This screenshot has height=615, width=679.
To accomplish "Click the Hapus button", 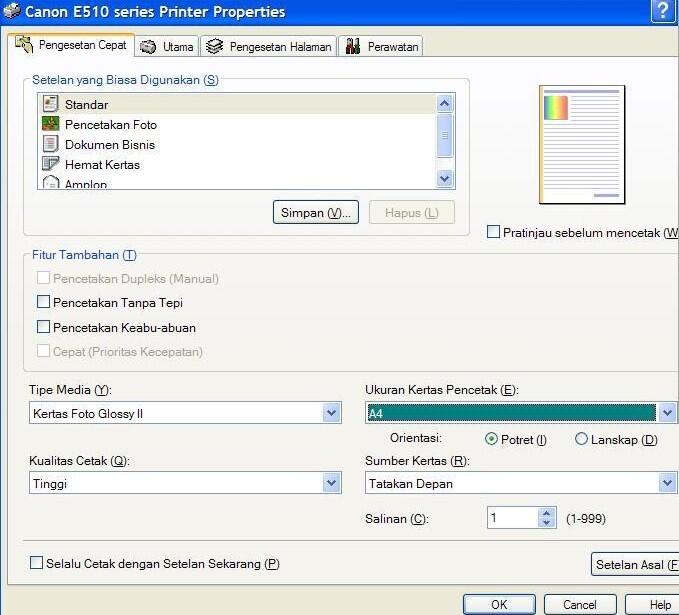I will pos(412,212).
